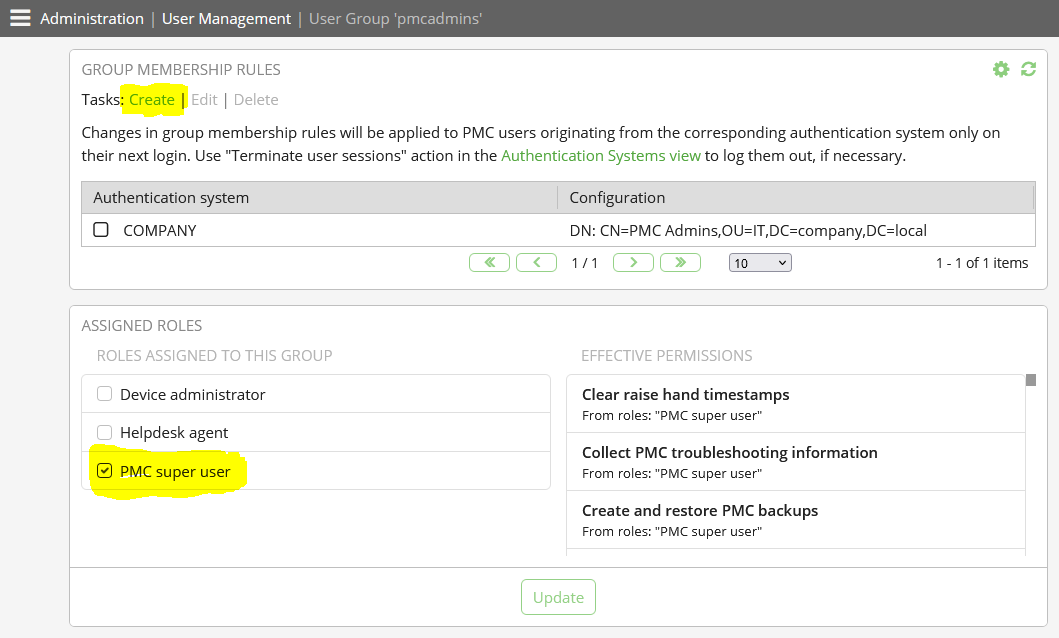Sort by Authentication system column header
Viewport: 1059px width, 638px height.
tap(171, 197)
